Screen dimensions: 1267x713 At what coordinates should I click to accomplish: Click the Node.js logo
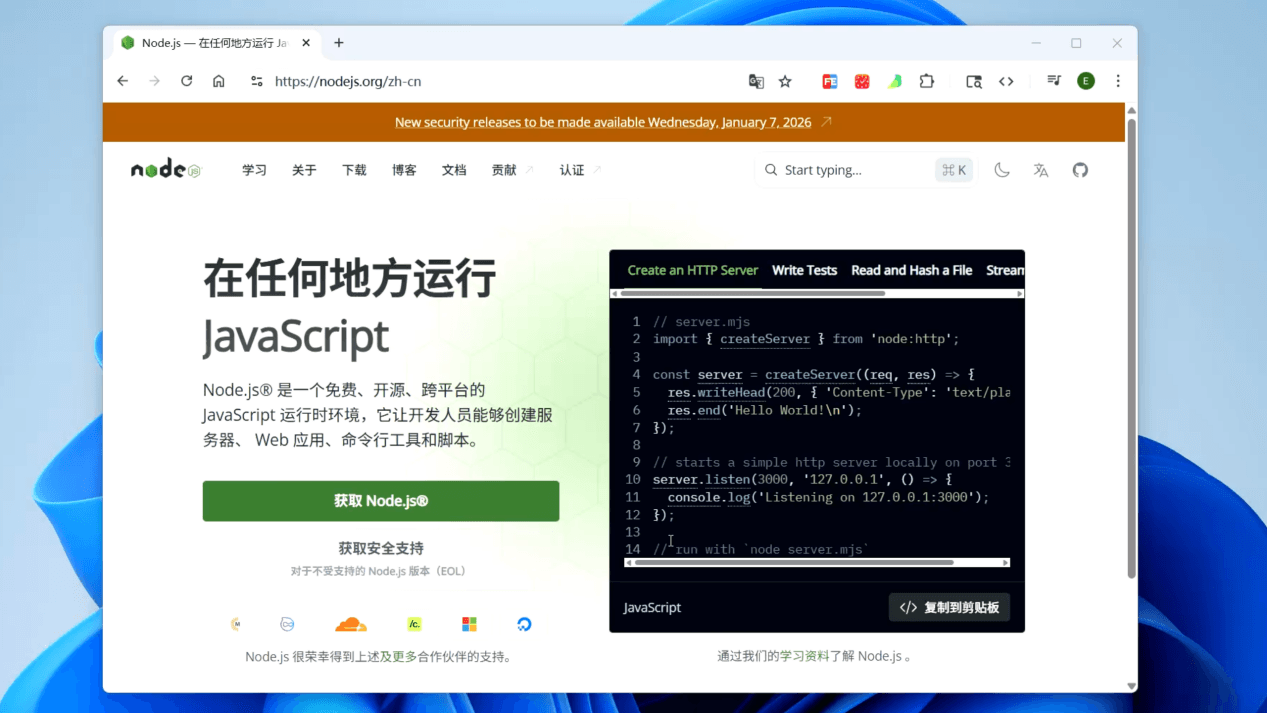click(165, 170)
